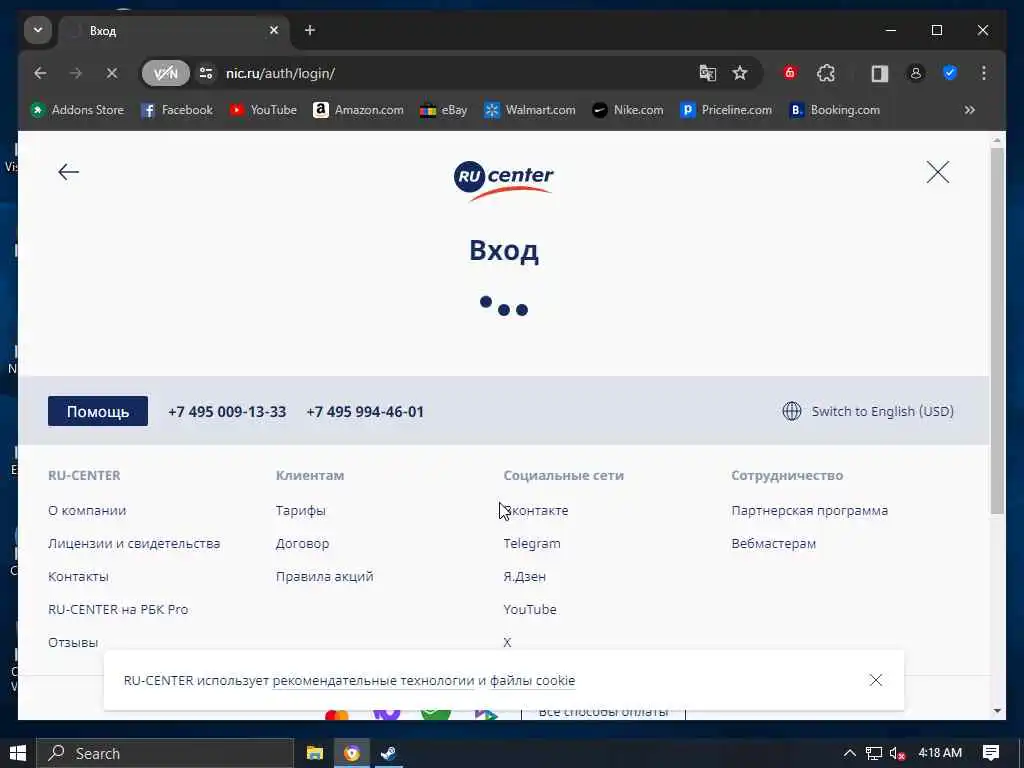This screenshot has width=1024, height=768.
Task: Open the Facebook bookmark
Action: tap(177, 110)
